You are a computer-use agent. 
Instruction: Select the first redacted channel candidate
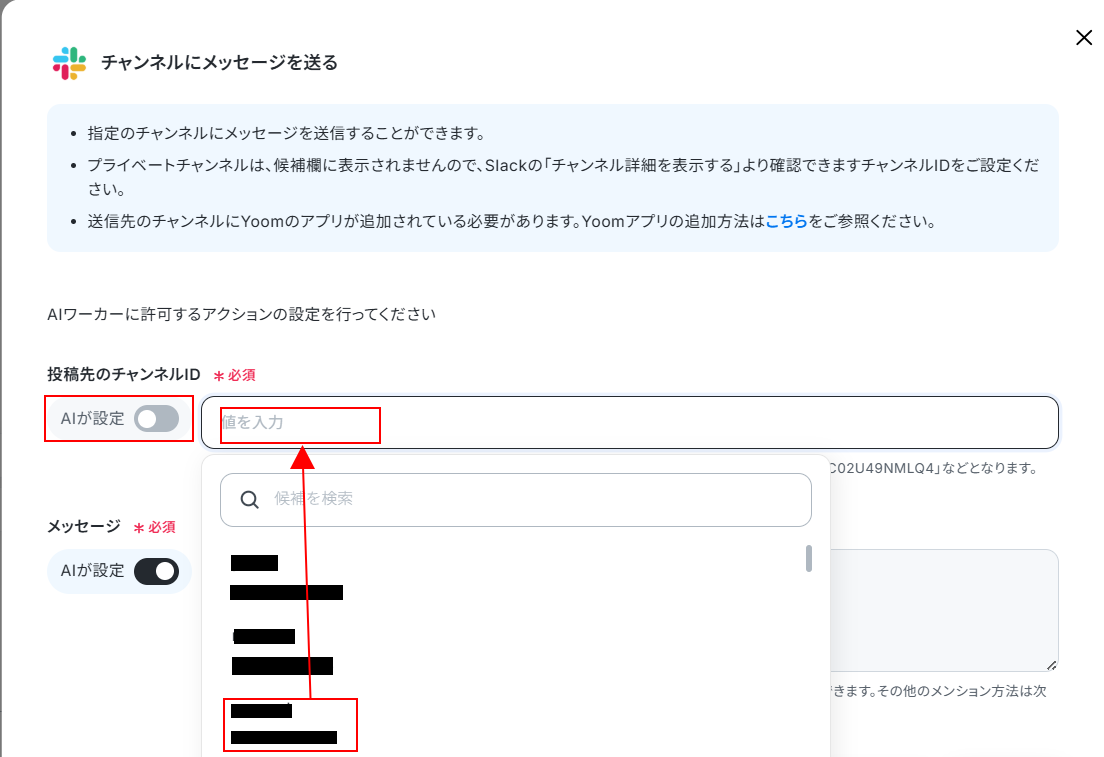[x=287, y=577]
